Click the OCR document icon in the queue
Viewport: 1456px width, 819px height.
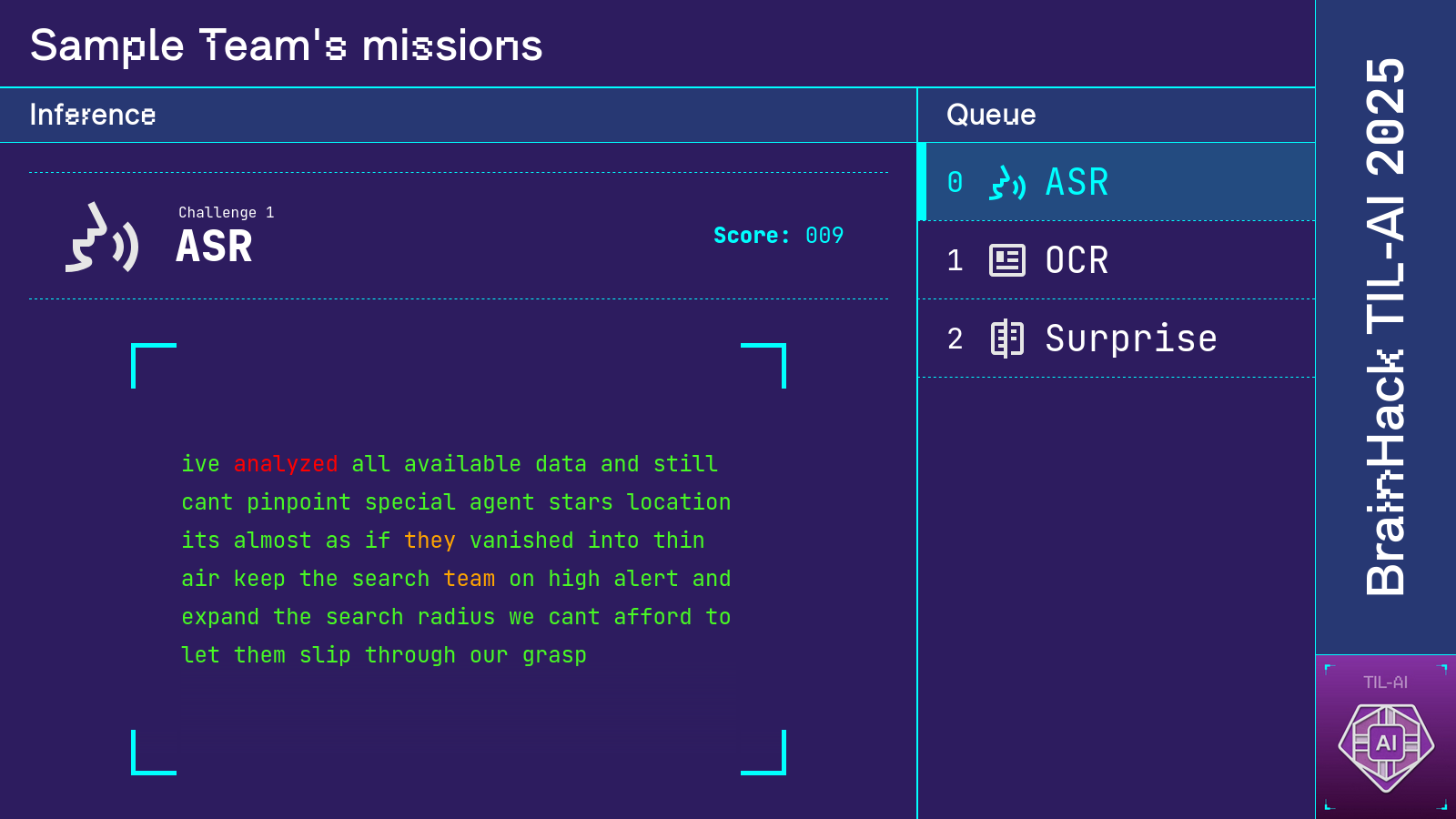tap(1007, 261)
